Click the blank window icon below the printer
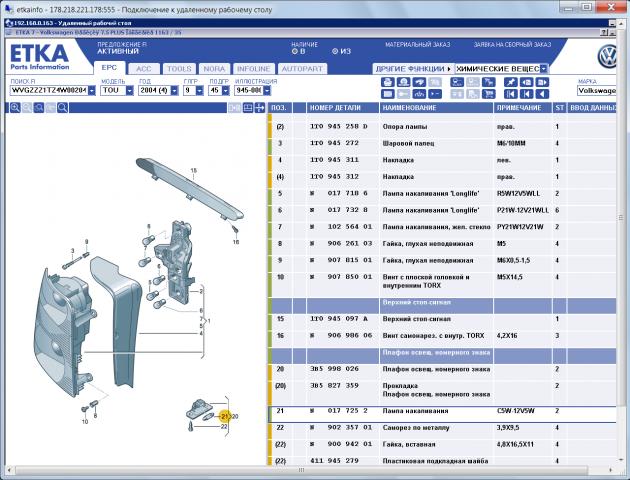 (x=388, y=94)
